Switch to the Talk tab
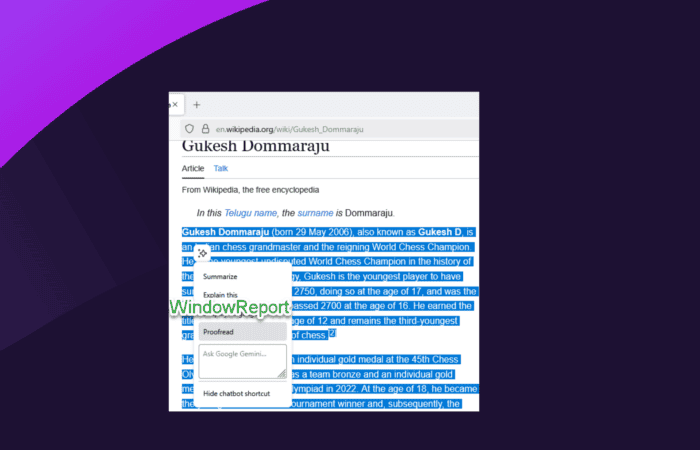The height and width of the screenshot is (450, 700). click(221, 168)
